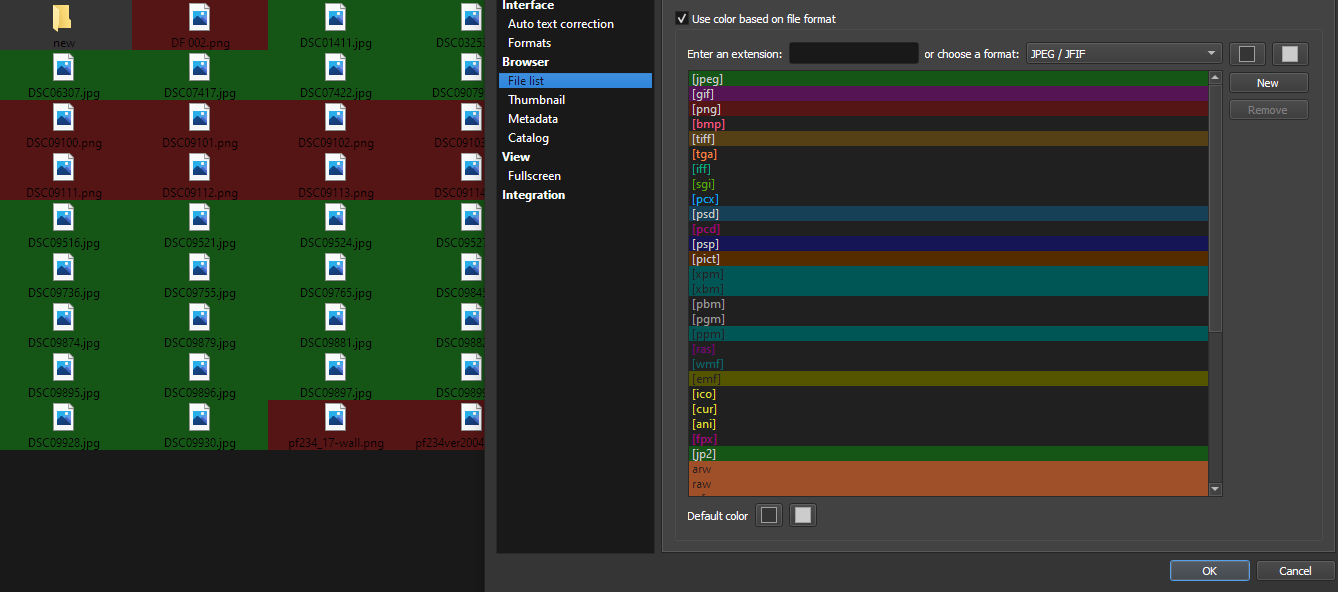The height and width of the screenshot is (592, 1338).
Task: Open the Thumbnail settings page
Action: pyautogui.click(x=536, y=100)
